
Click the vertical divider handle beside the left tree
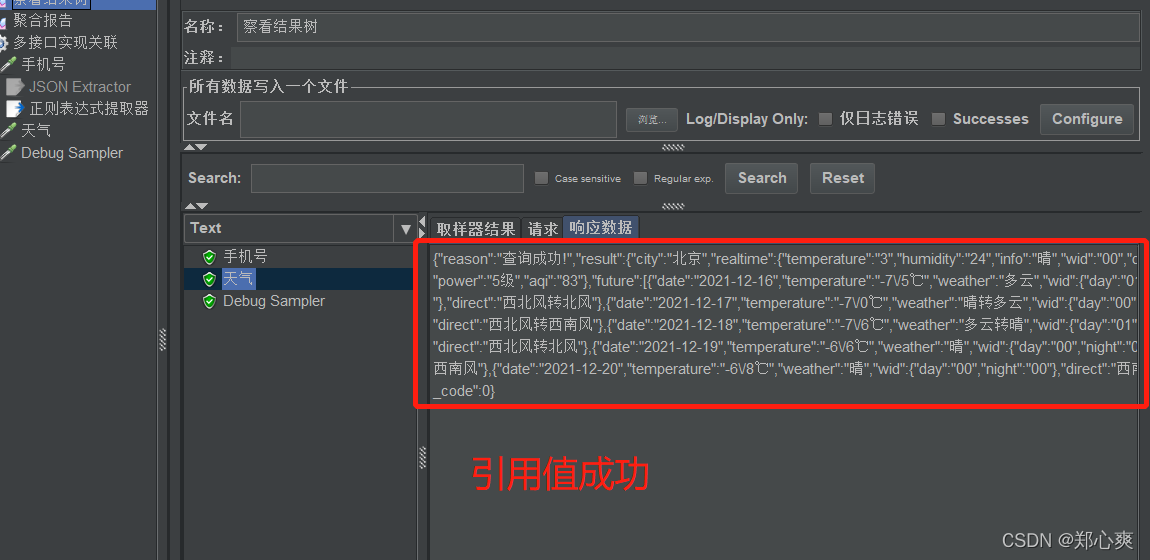[163, 339]
